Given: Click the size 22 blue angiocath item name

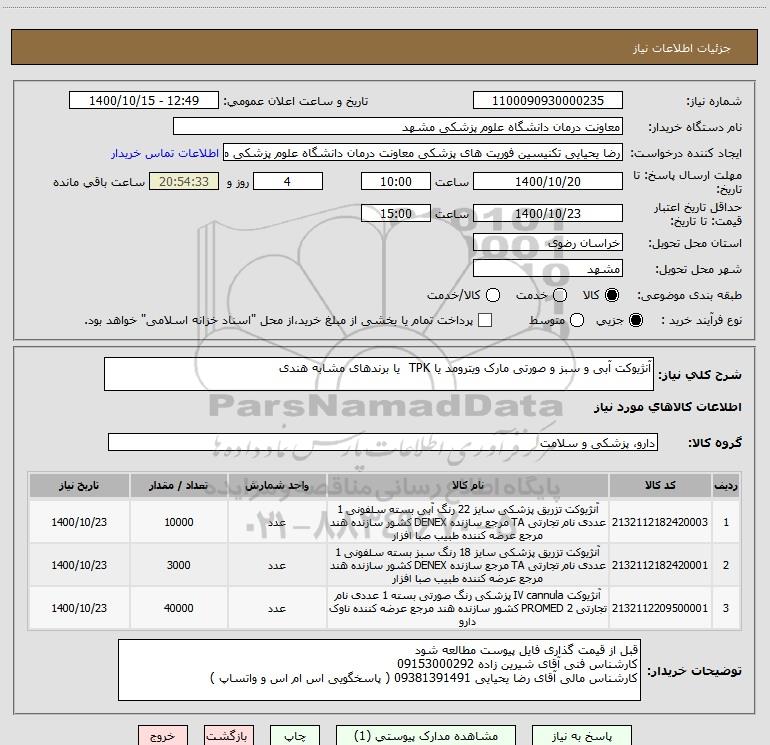Looking at the screenshot, I should point(468,522).
